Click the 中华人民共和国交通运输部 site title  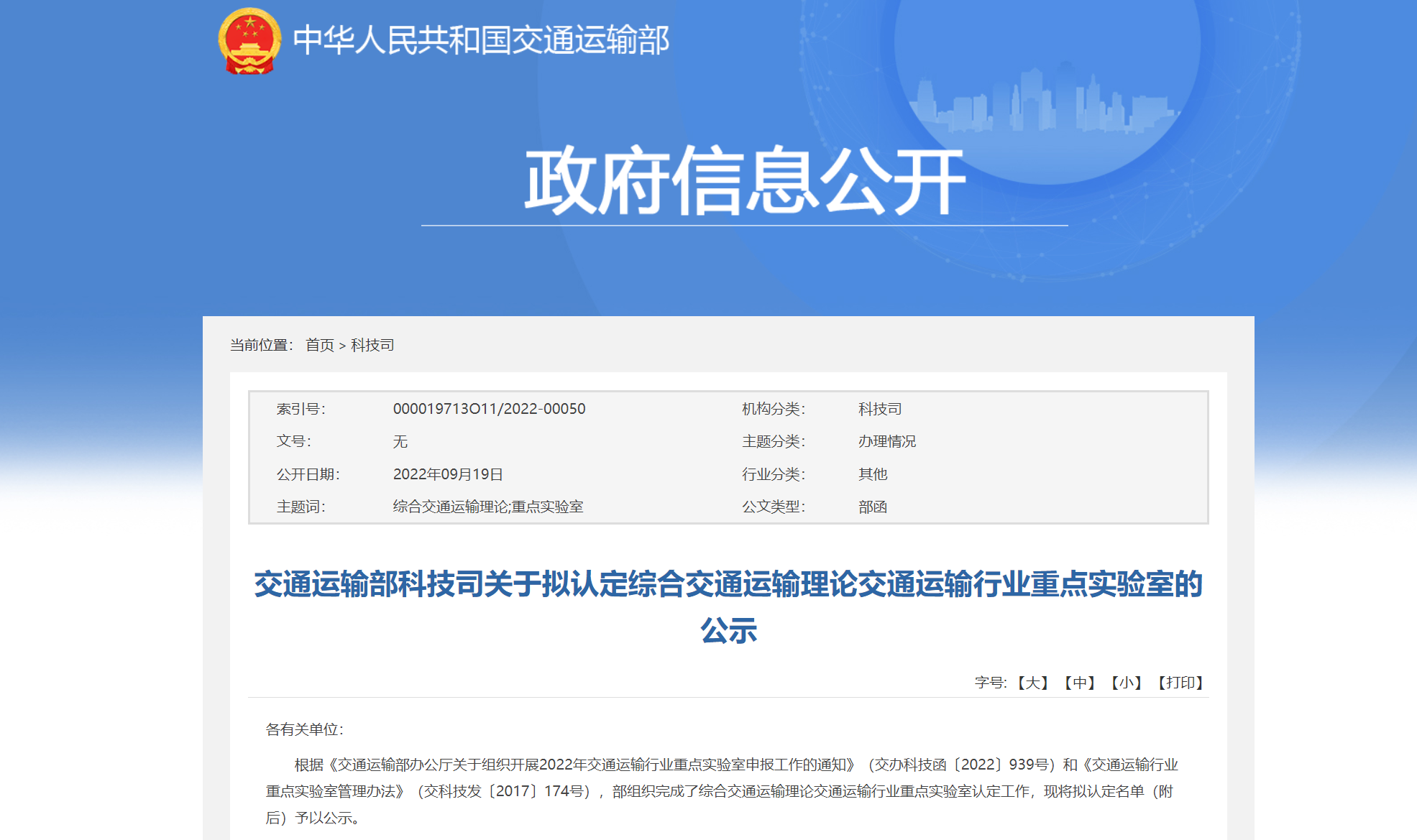coord(481,40)
